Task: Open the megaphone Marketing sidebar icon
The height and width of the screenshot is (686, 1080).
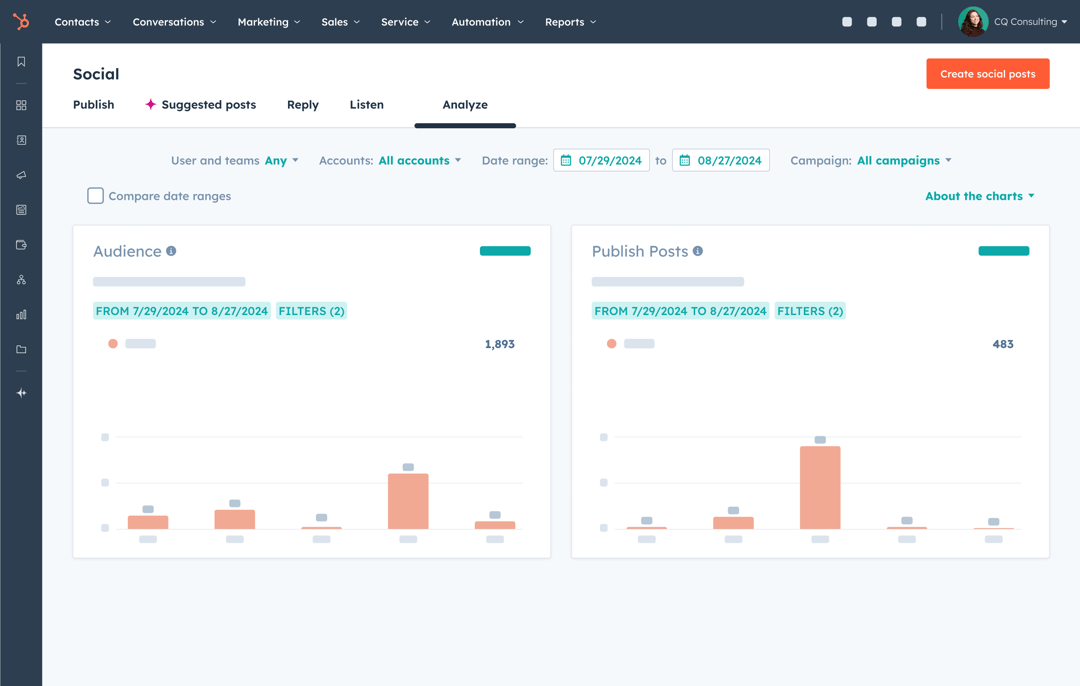Action: pos(21,175)
